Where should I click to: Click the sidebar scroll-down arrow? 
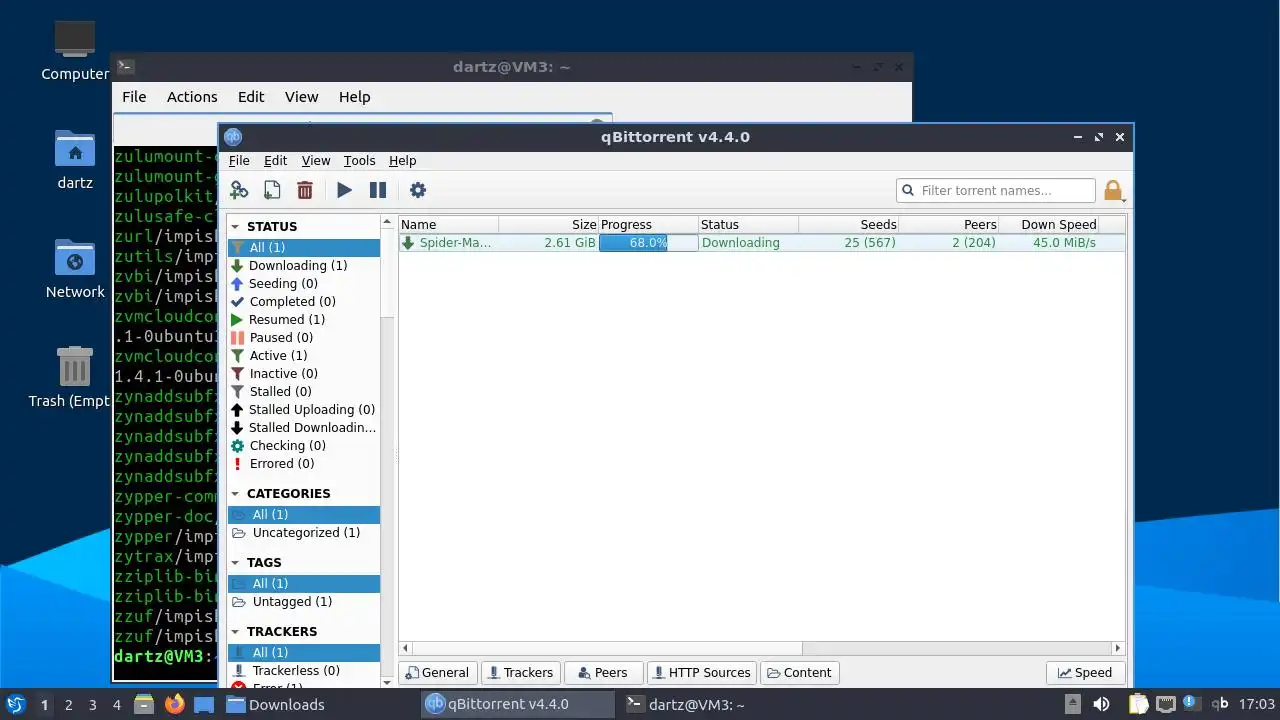[387, 681]
